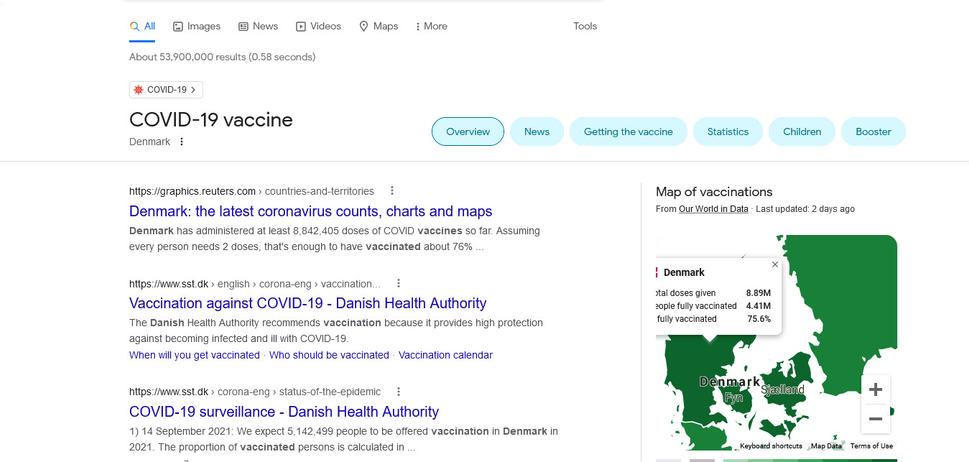Click the Map Data label
This screenshot has width=969, height=462.
[x=826, y=446]
